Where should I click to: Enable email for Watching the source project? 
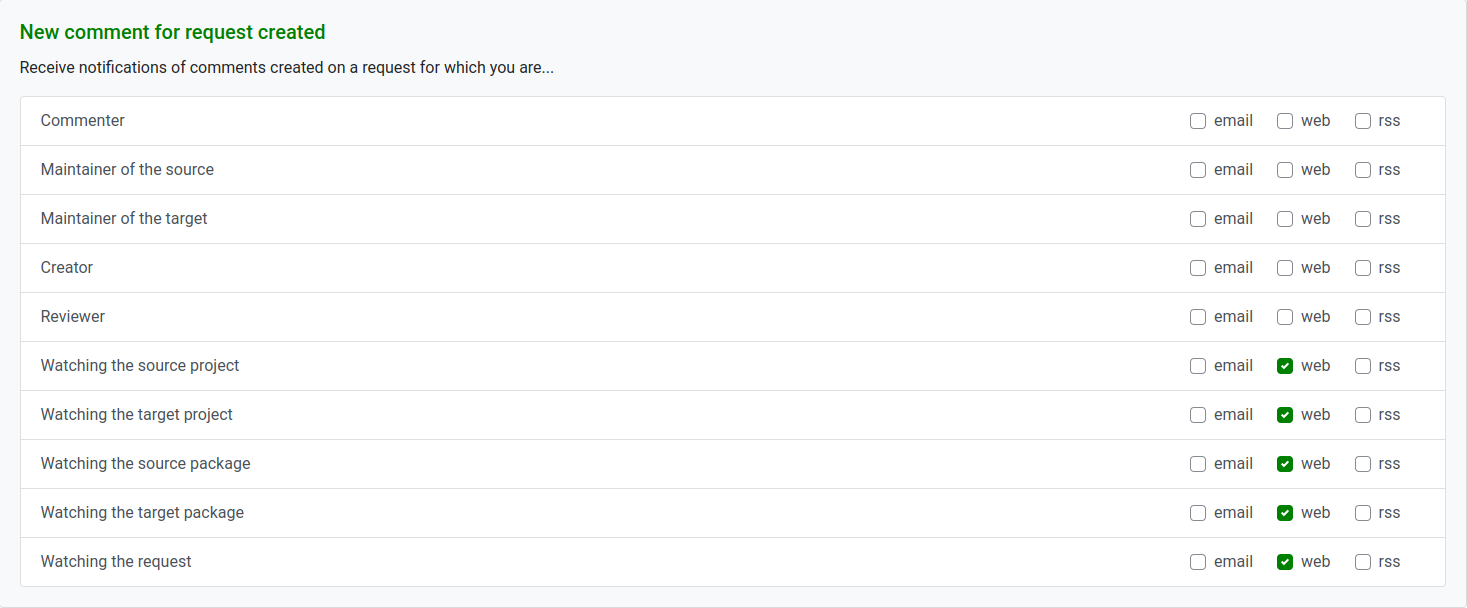pos(1198,366)
